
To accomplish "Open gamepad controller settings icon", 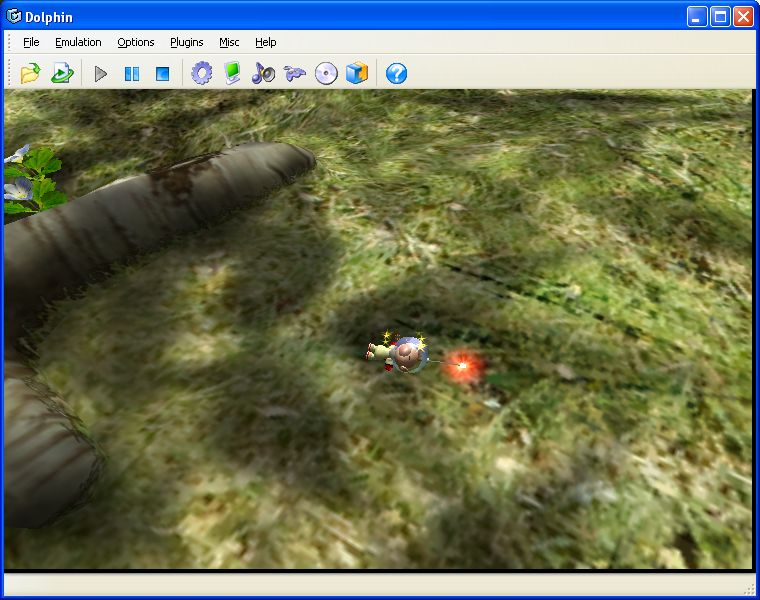I will coord(295,74).
